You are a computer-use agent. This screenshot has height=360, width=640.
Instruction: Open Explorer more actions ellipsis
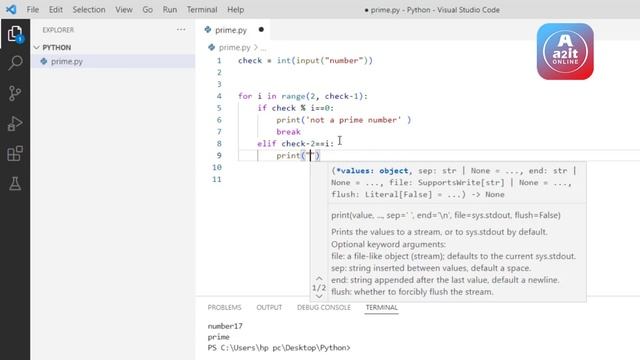(x=181, y=29)
